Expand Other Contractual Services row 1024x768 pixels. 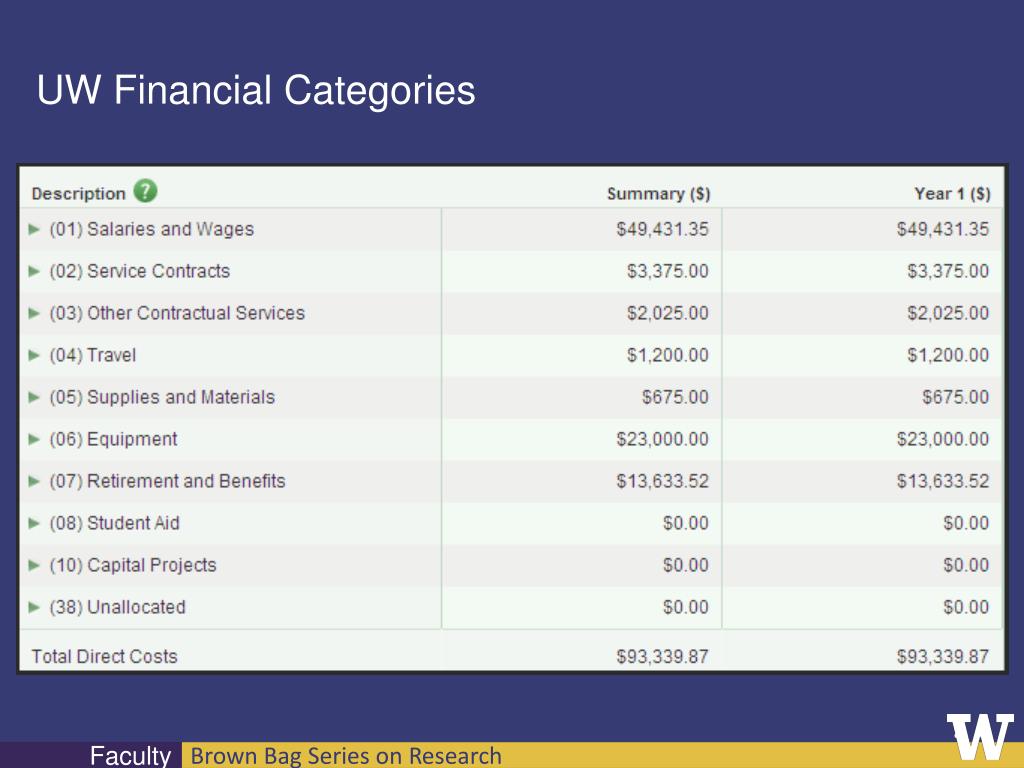35,313
